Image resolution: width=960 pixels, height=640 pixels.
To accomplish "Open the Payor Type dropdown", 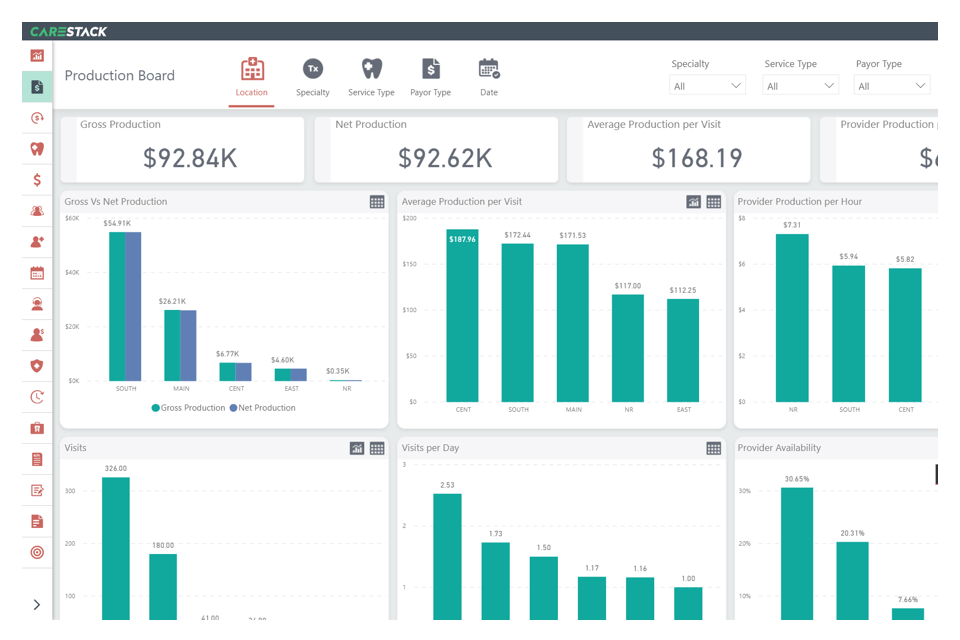I will pyautogui.click(x=891, y=85).
